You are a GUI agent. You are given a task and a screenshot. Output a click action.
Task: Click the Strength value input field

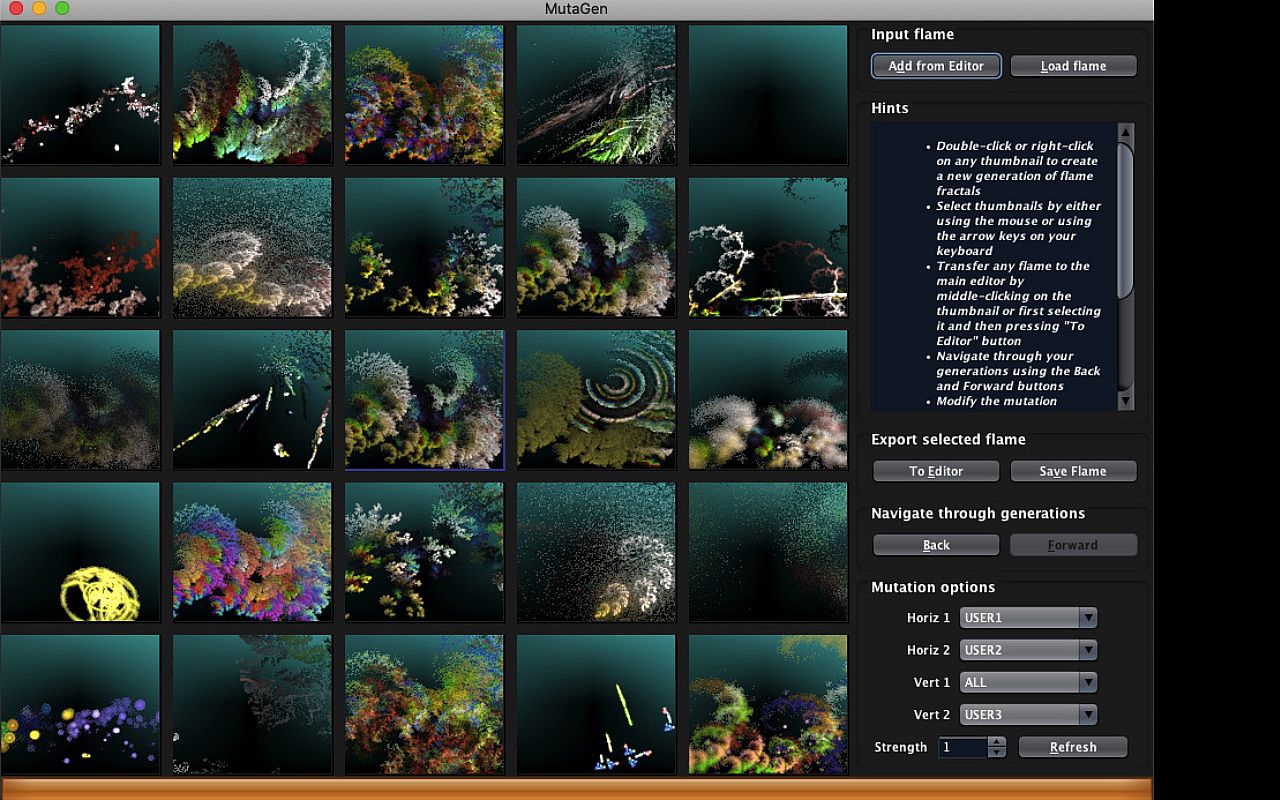coord(962,747)
